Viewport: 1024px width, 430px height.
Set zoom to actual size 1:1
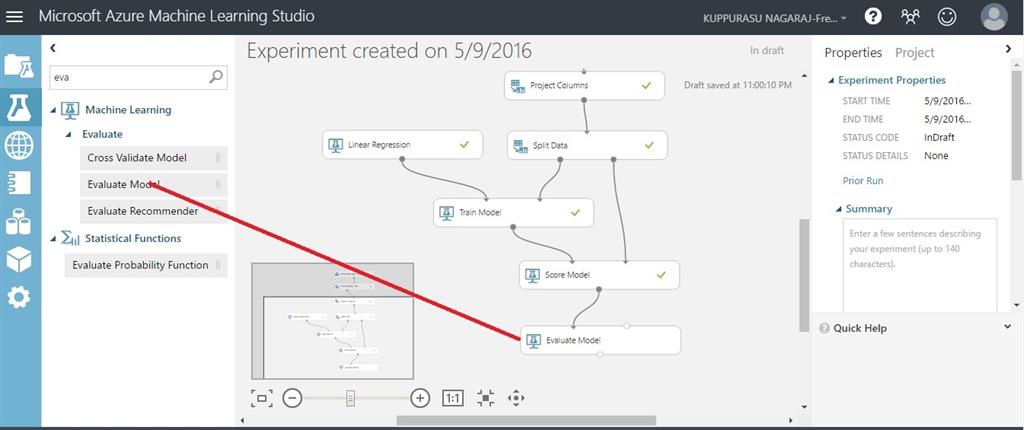coord(453,397)
